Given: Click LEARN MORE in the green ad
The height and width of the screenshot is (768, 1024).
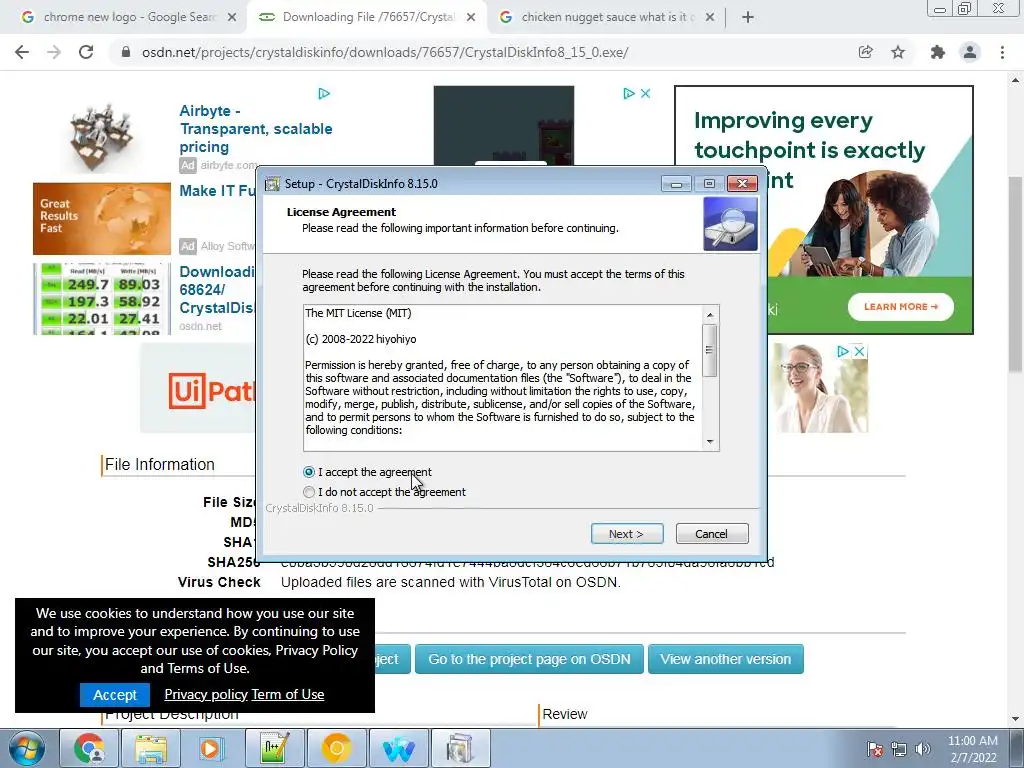Looking at the screenshot, I should click(x=901, y=306).
